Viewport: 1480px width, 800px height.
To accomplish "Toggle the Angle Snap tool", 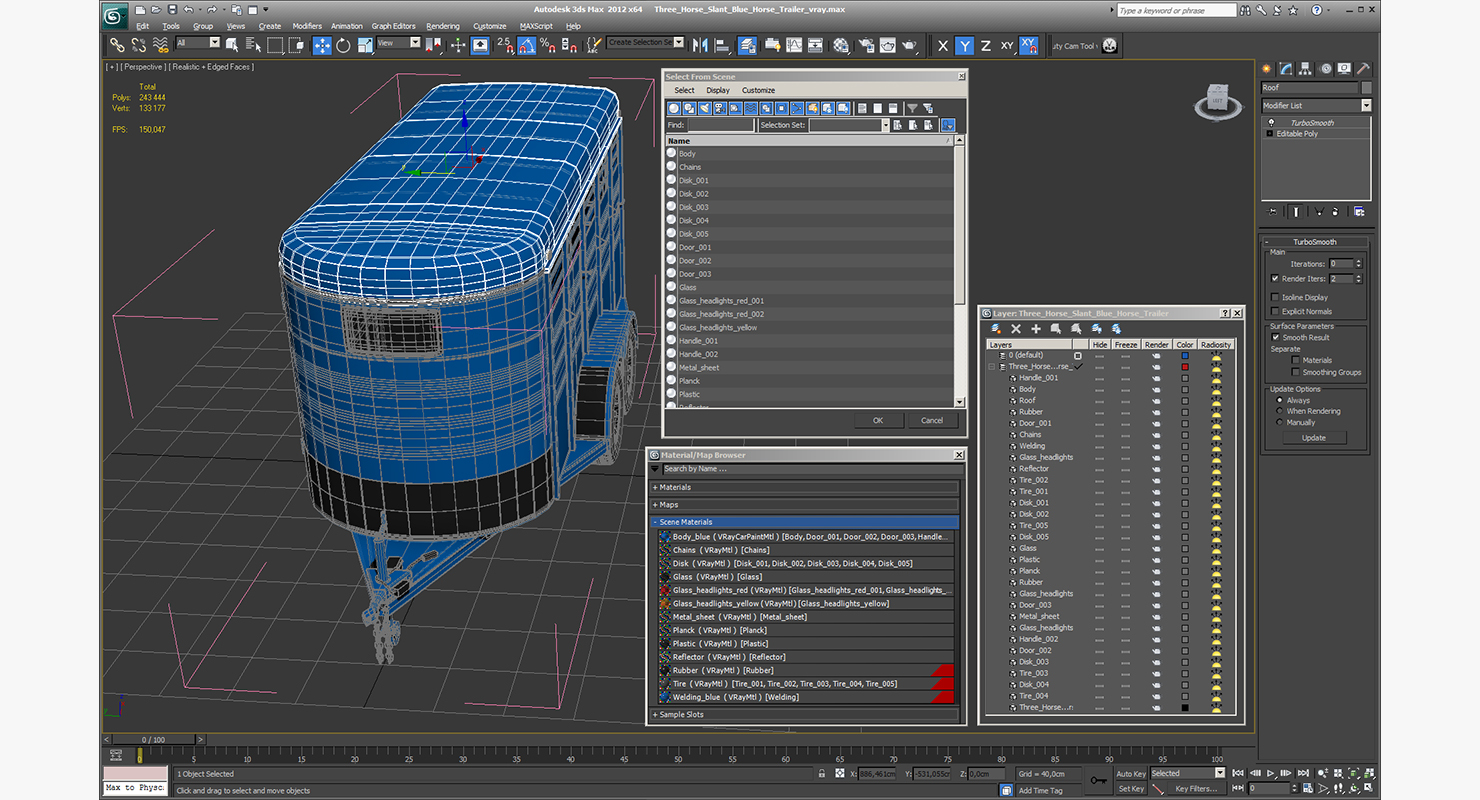I will 527,45.
